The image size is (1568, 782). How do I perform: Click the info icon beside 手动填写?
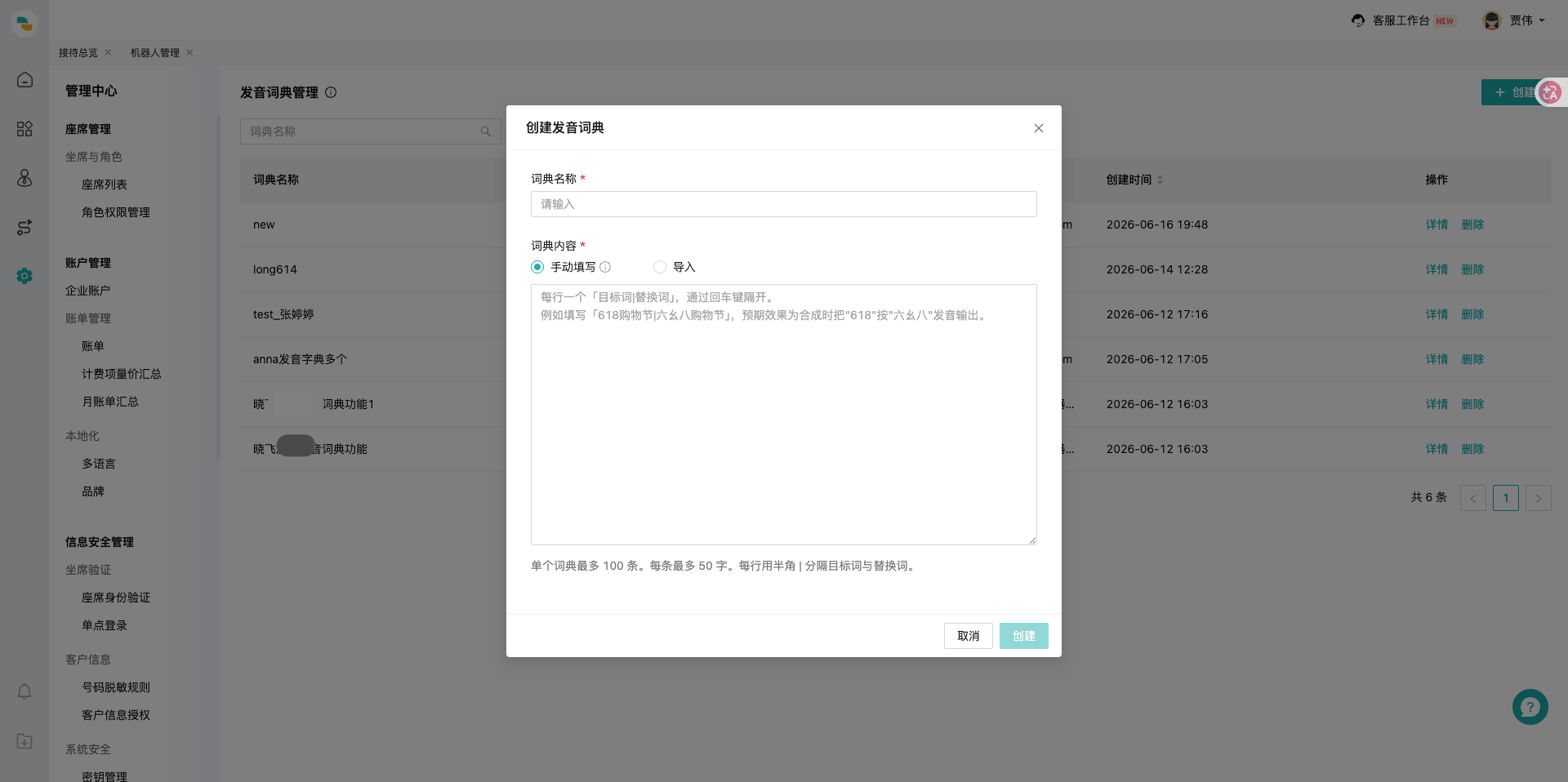(605, 267)
